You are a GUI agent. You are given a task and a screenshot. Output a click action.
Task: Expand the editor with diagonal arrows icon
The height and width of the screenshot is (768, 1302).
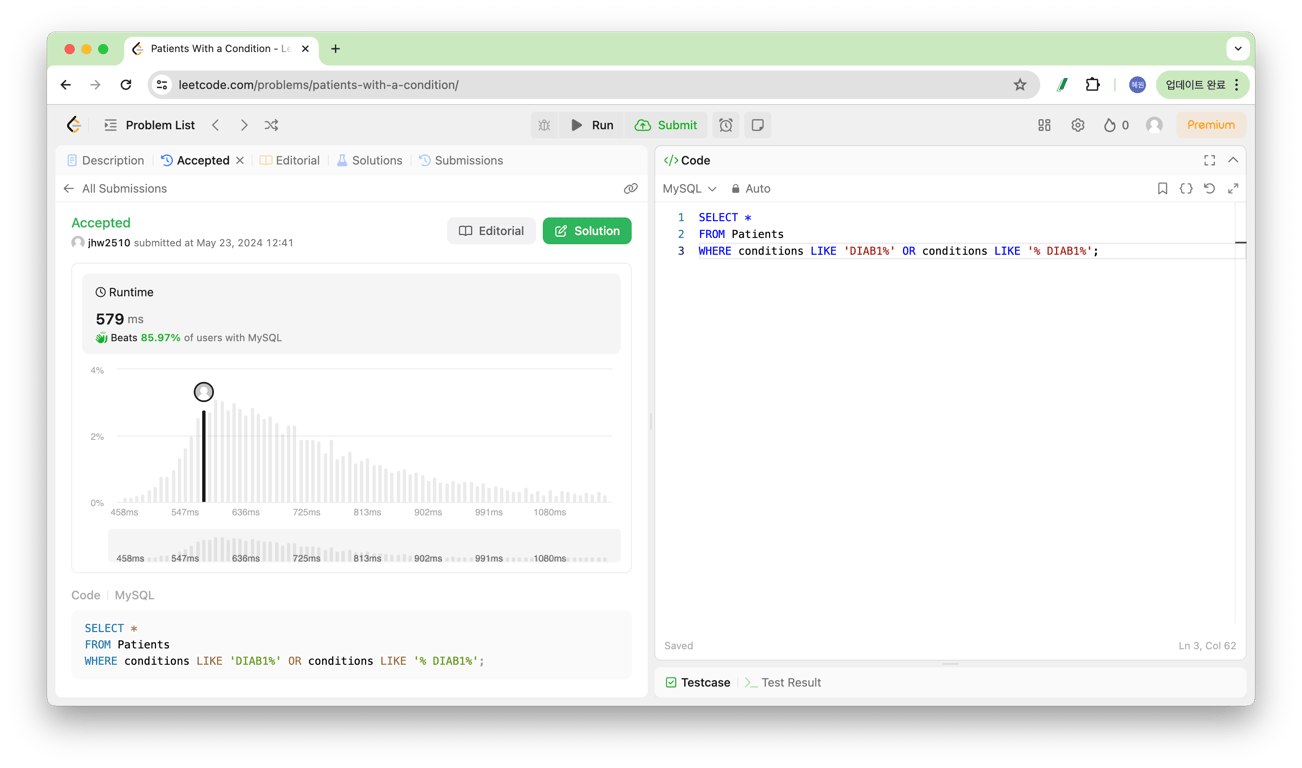1233,188
